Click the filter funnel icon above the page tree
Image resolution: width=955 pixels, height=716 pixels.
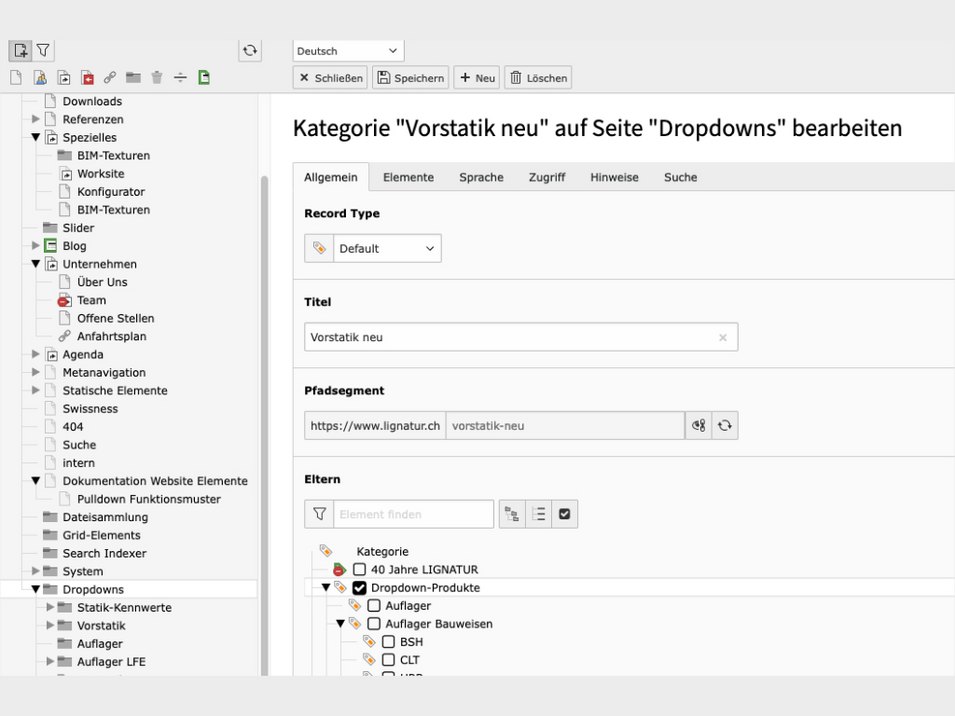click(x=43, y=50)
